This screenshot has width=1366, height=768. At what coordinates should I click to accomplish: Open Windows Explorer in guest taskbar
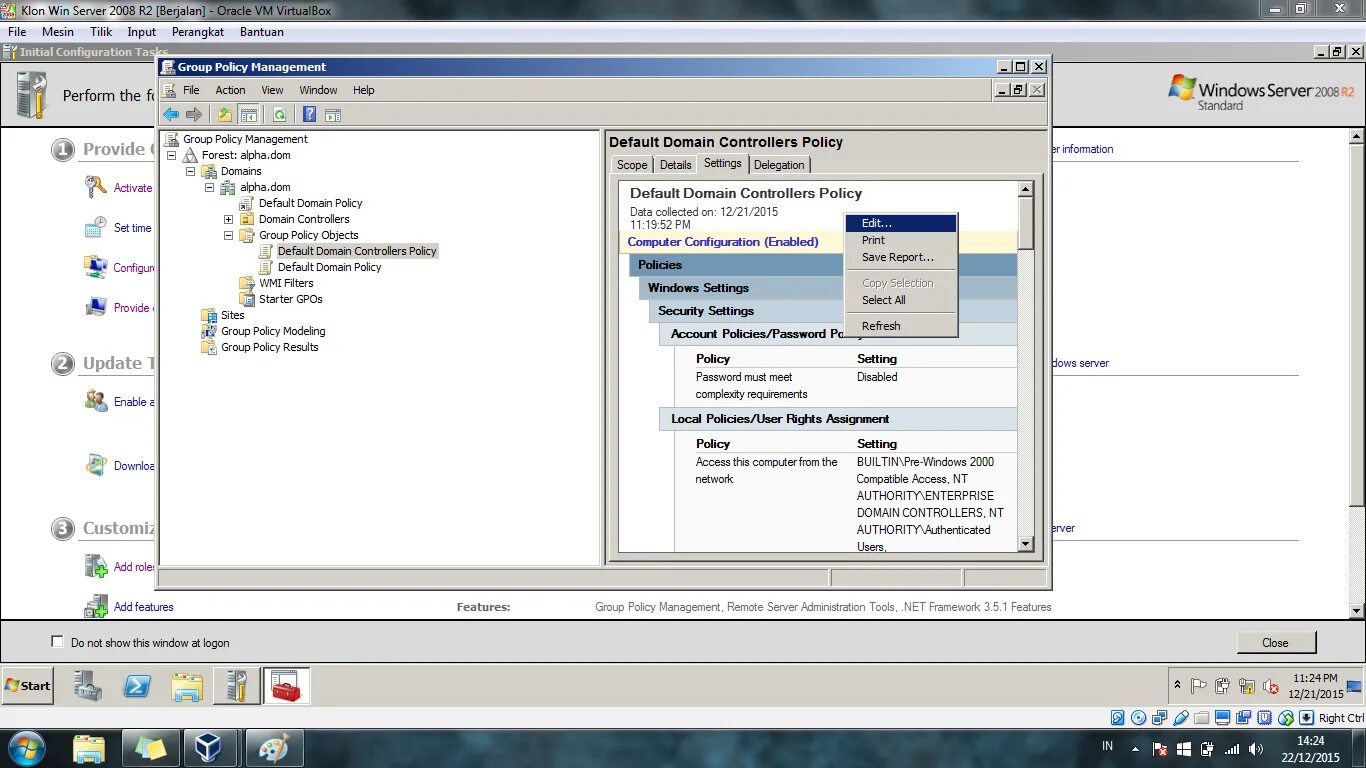point(187,686)
